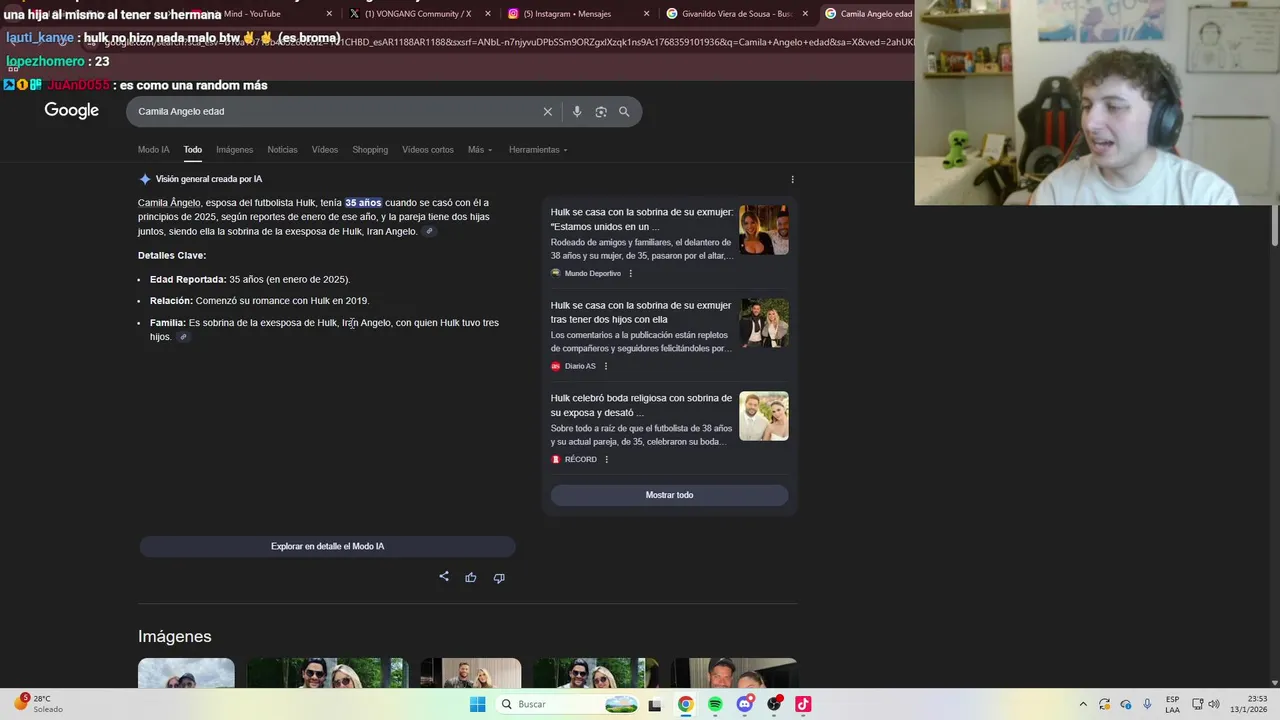Viewport: 1280px width, 720px height.
Task: Open OBS Studio from the taskbar
Action: [x=774, y=704]
